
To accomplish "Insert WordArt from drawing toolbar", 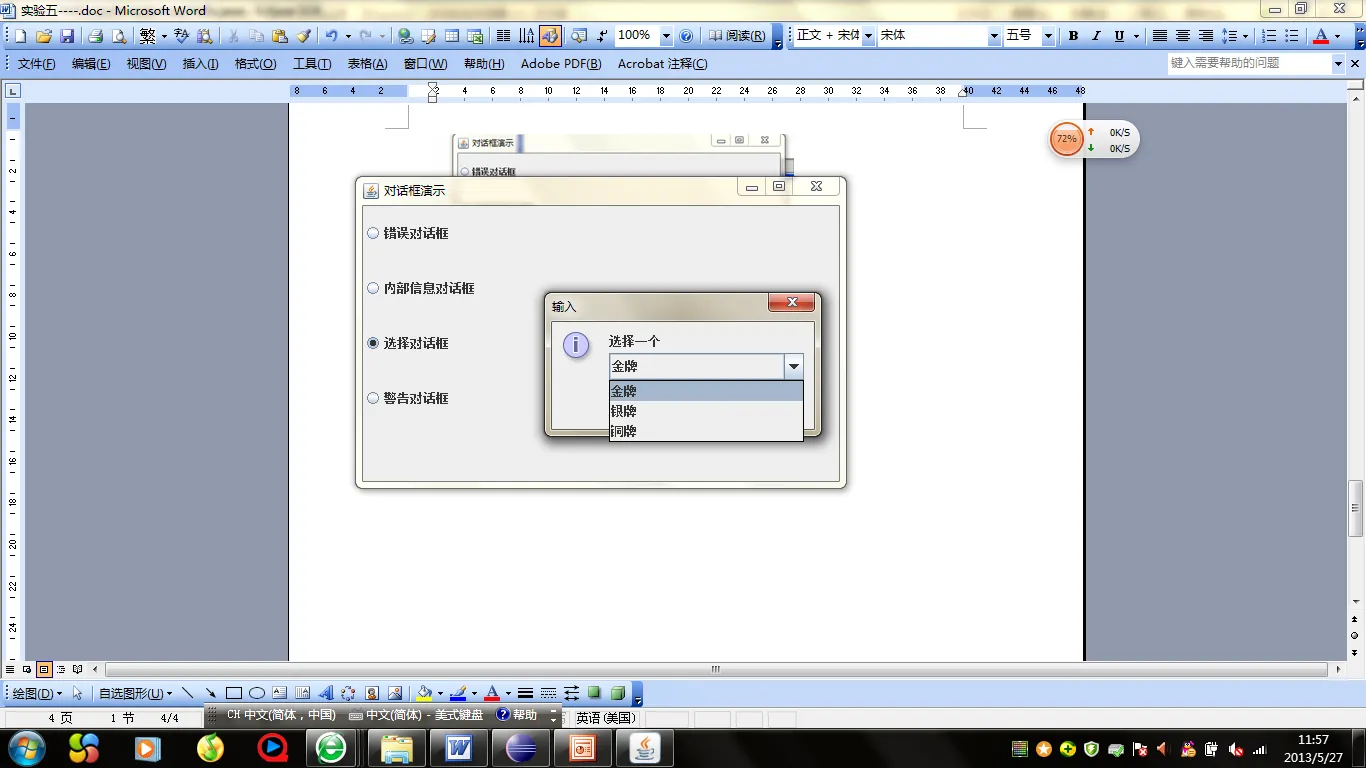I will [x=325, y=692].
